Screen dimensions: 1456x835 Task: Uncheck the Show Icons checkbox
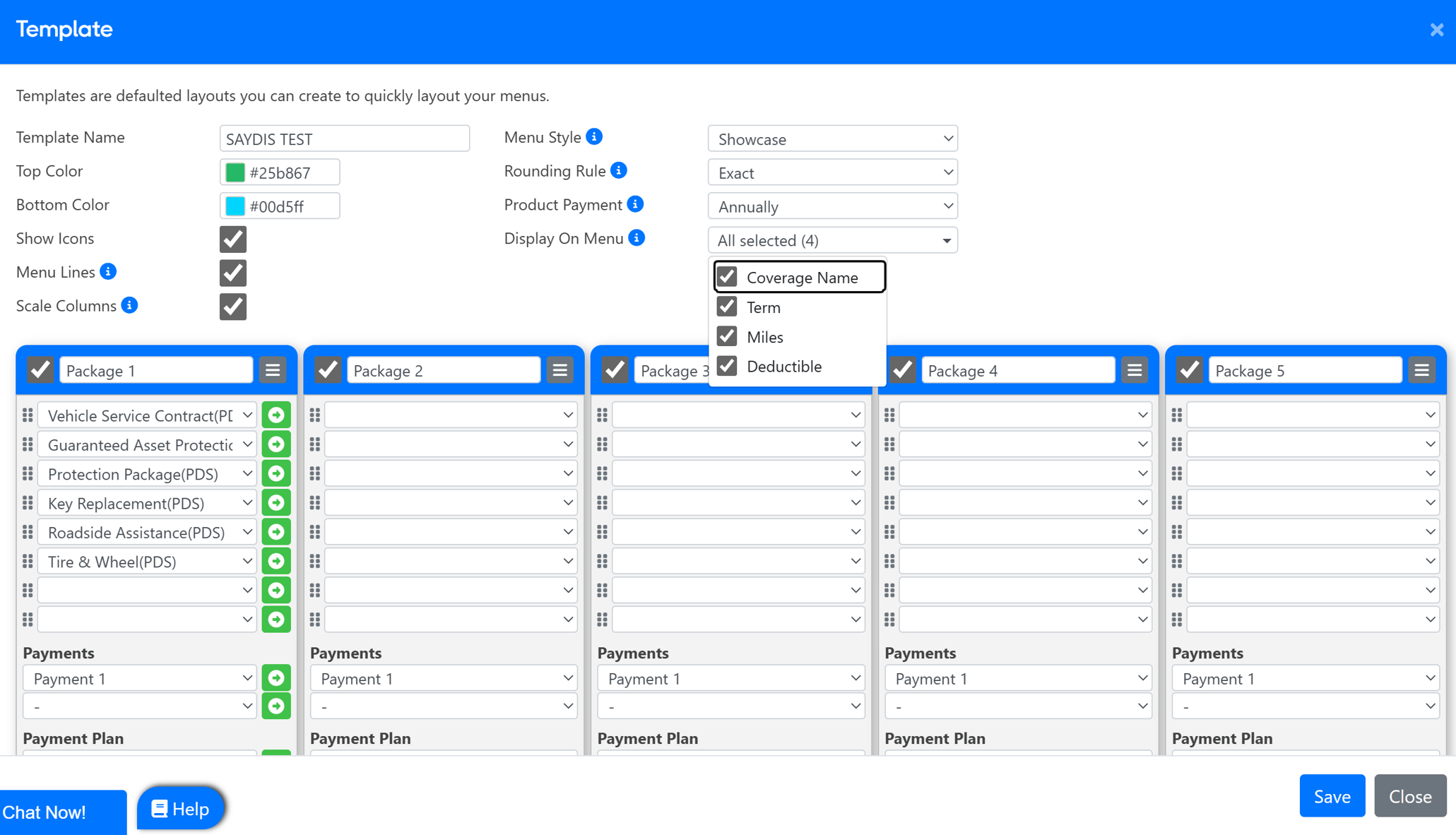(232, 239)
